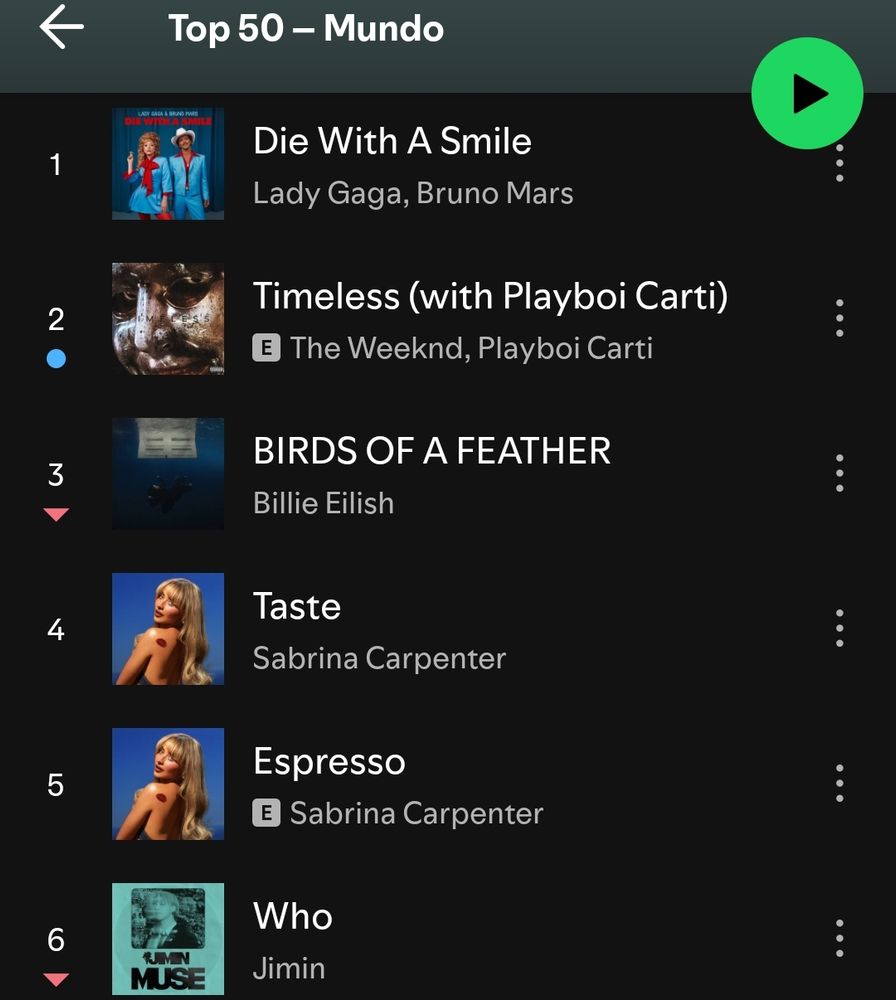
Task: Play the Top 50 – Mundo playlist
Action: [807, 93]
